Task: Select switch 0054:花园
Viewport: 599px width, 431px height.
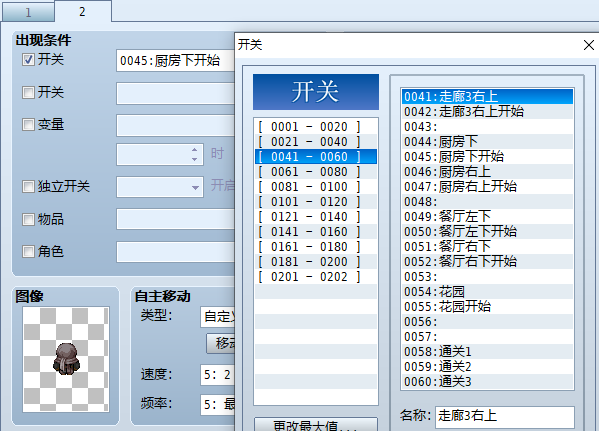Action: pyautogui.click(x=487, y=292)
